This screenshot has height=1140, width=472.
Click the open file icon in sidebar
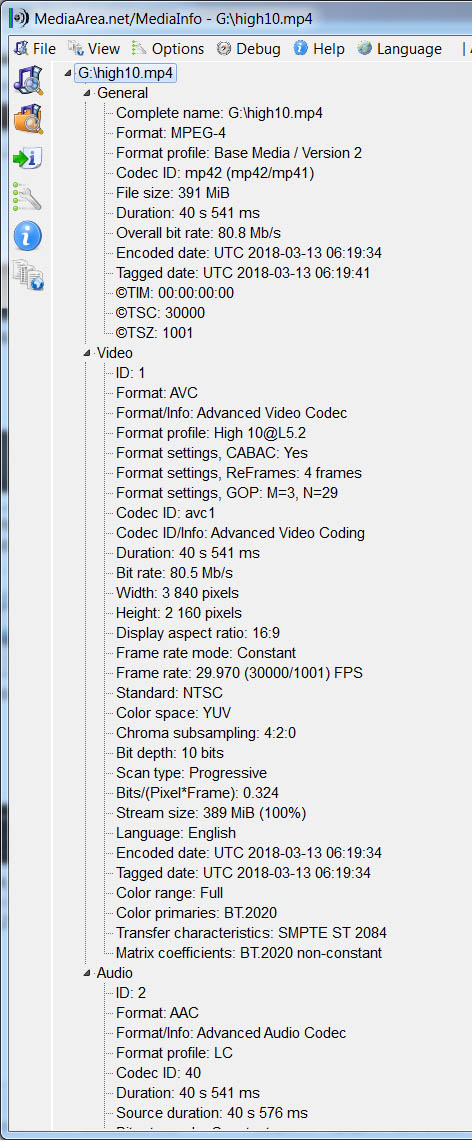pos(28,79)
